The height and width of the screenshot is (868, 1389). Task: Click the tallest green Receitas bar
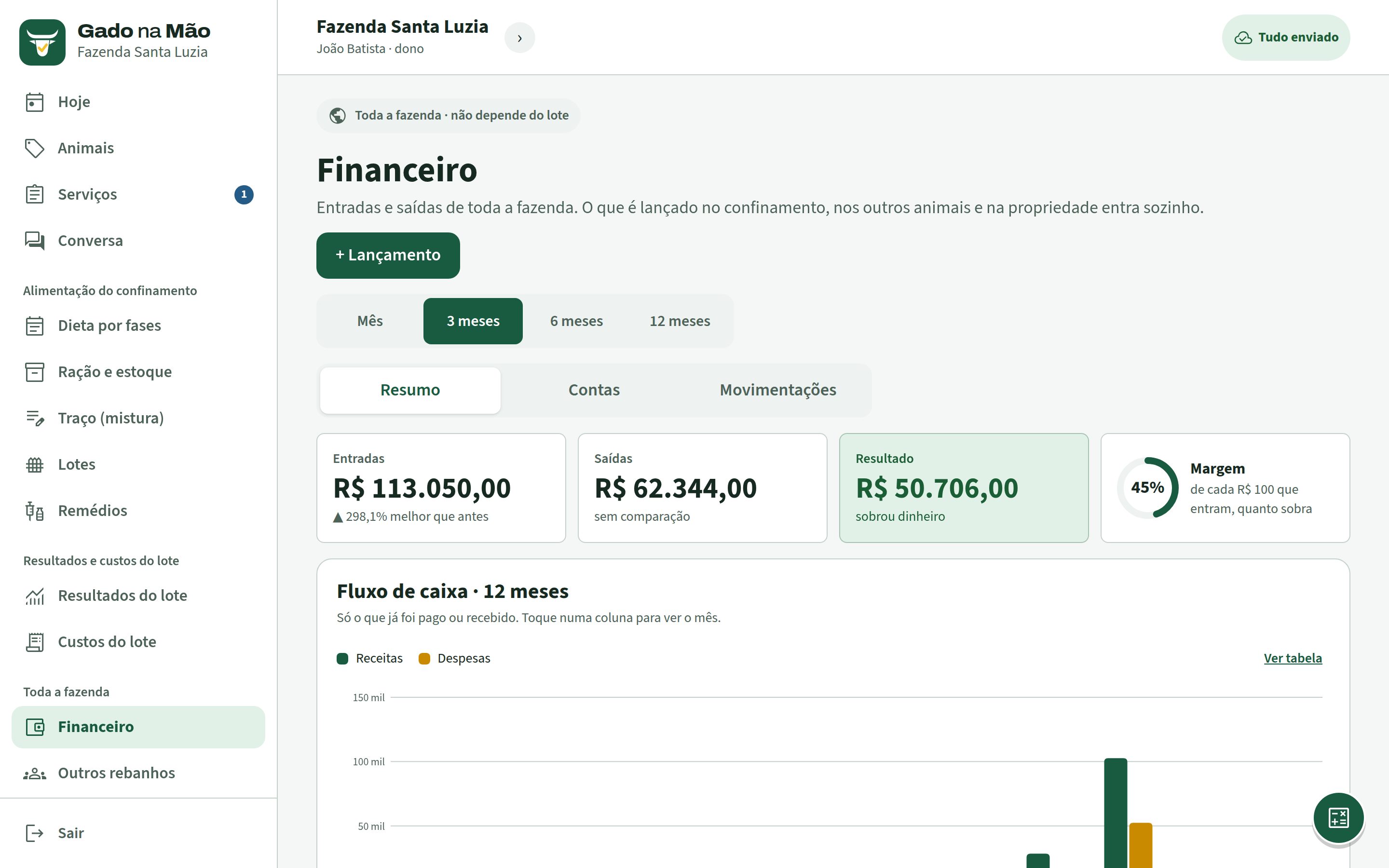(x=1115, y=813)
